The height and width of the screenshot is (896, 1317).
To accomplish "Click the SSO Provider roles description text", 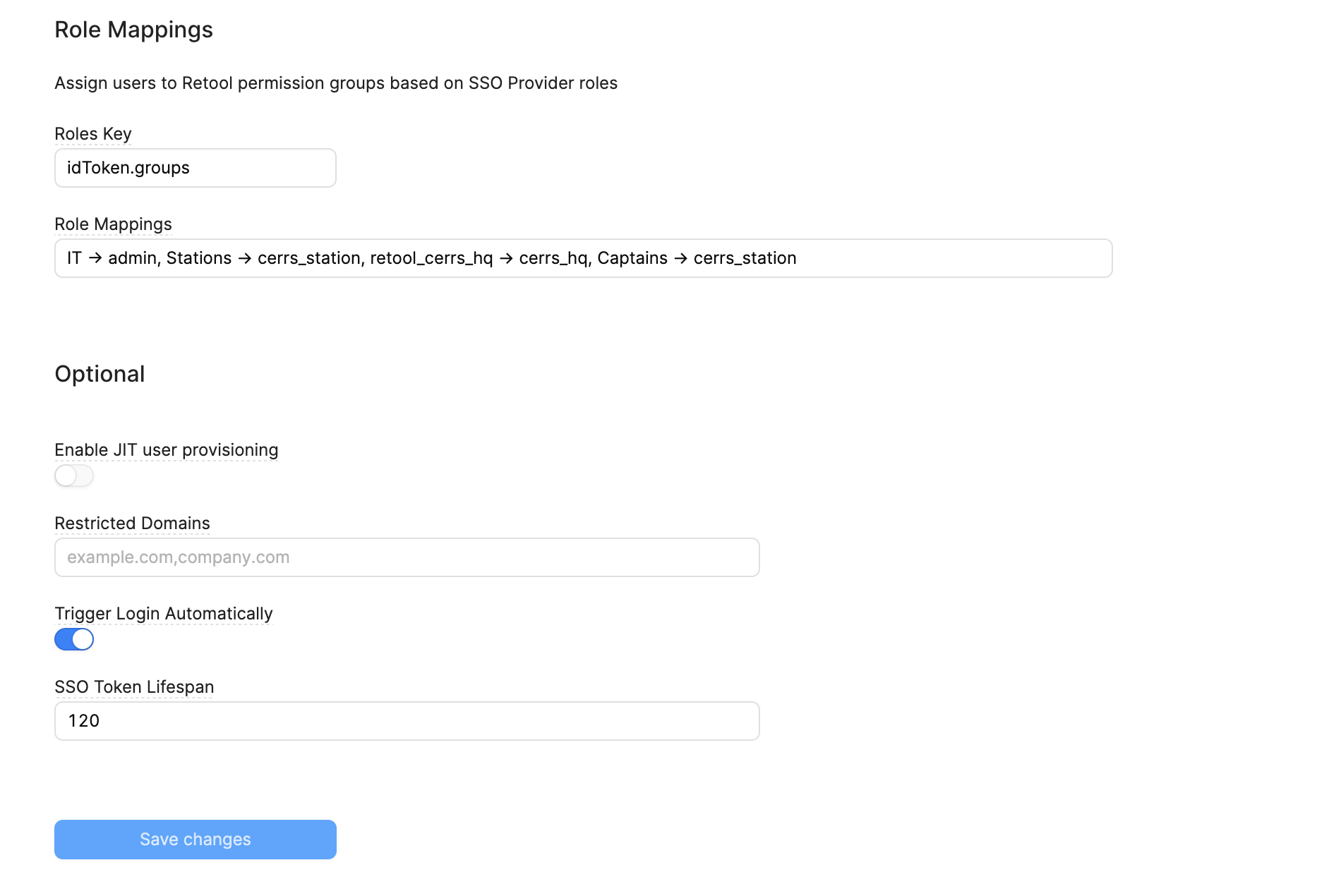I will point(336,83).
